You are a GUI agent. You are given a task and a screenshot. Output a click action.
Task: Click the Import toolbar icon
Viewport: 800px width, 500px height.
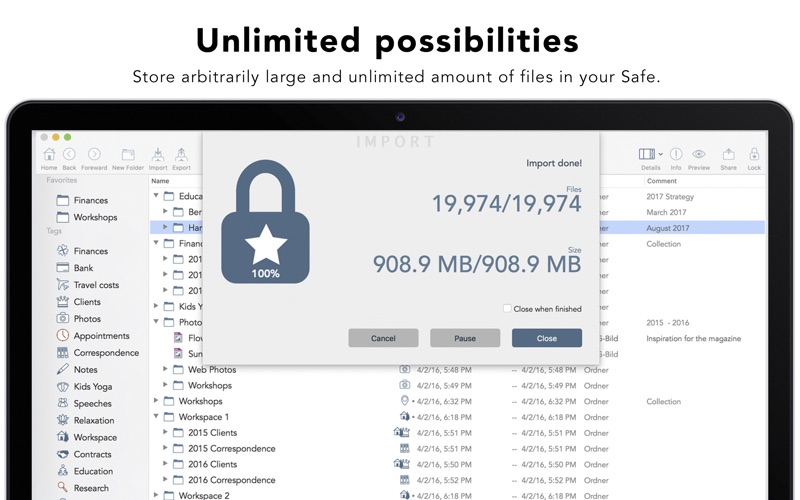tap(158, 155)
